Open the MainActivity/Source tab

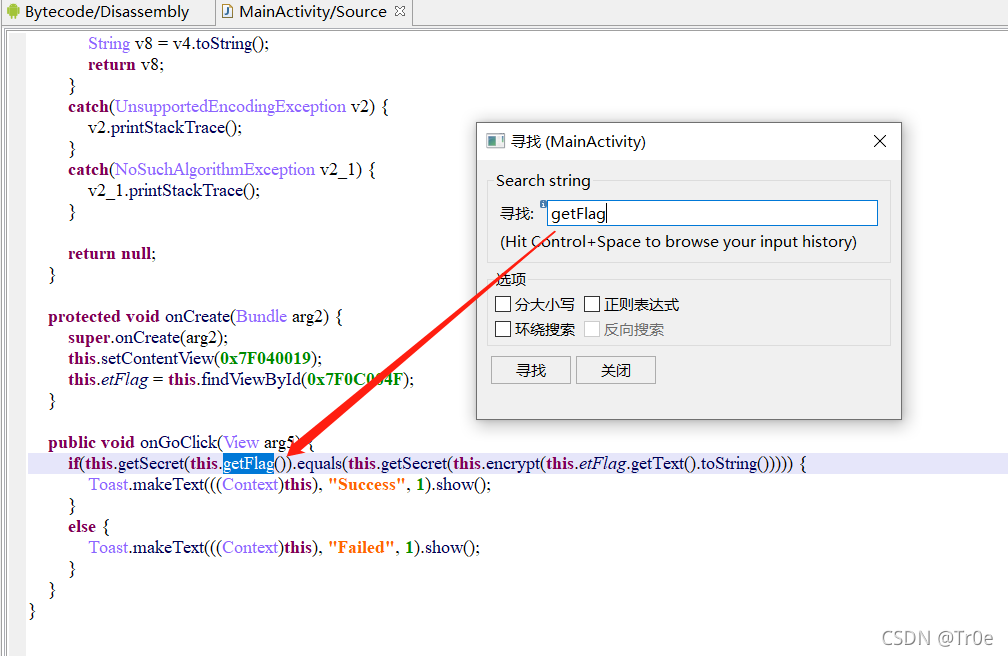pos(312,12)
